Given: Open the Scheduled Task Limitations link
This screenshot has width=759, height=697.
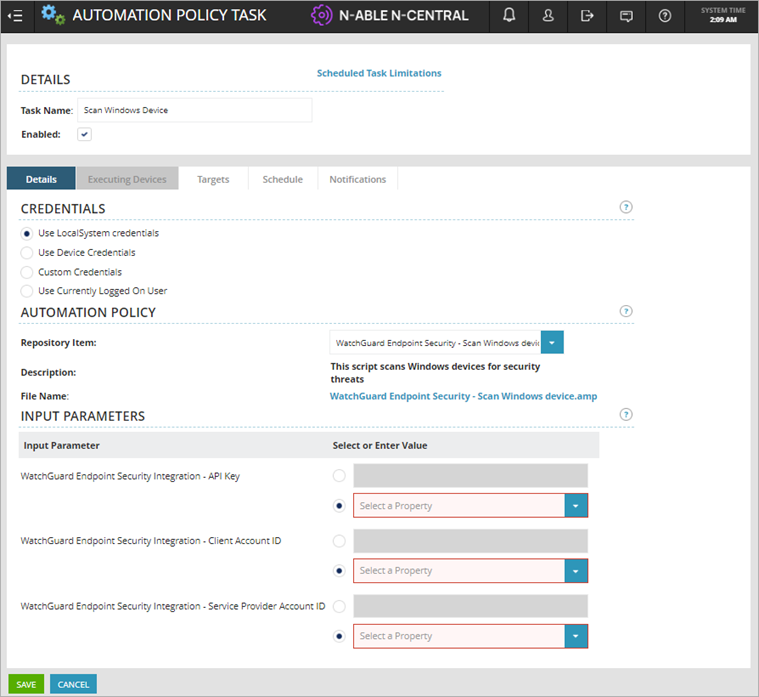Looking at the screenshot, I should [x=379, y=73].
